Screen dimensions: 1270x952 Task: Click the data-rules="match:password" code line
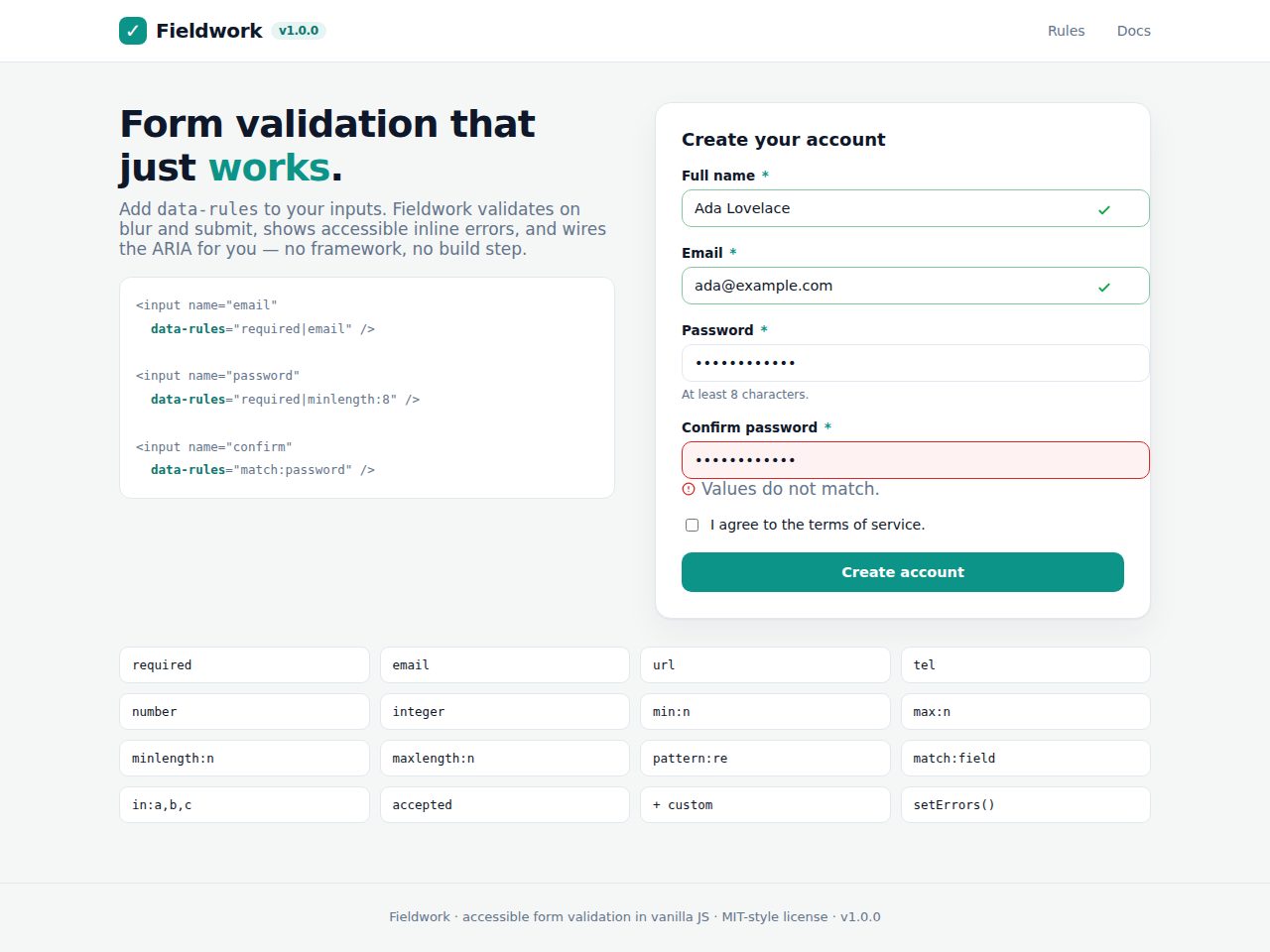(x=263, y=470)
